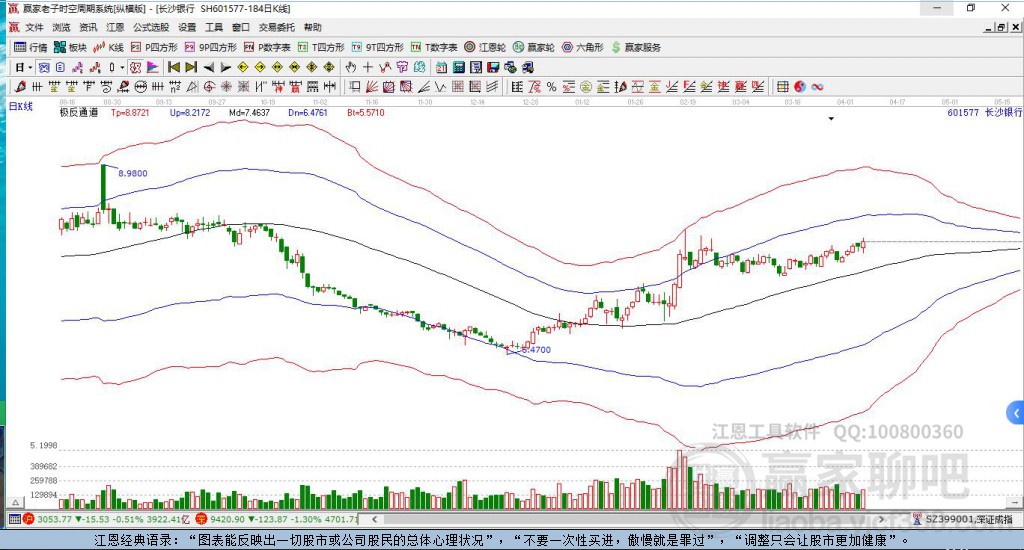
Task: Click the grid table icon
Action: click(x=782, y=86)
